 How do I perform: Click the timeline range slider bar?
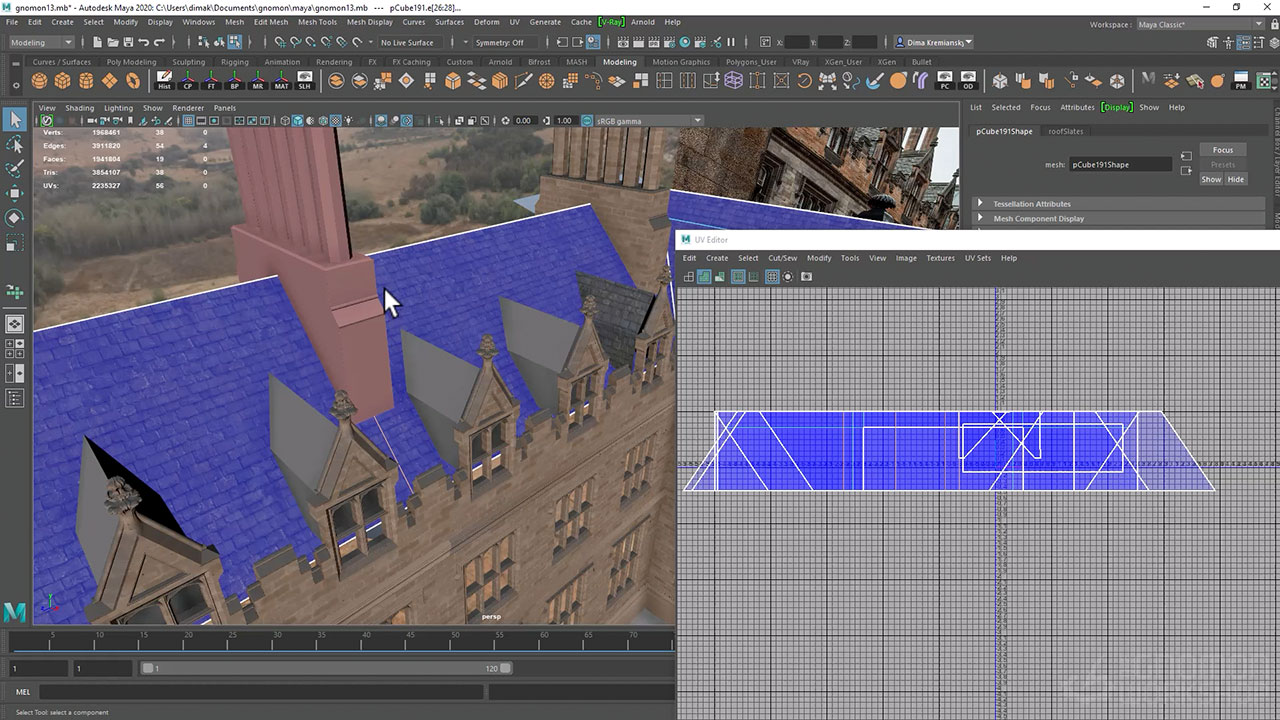pyautogui.click(x=325, y=668)
